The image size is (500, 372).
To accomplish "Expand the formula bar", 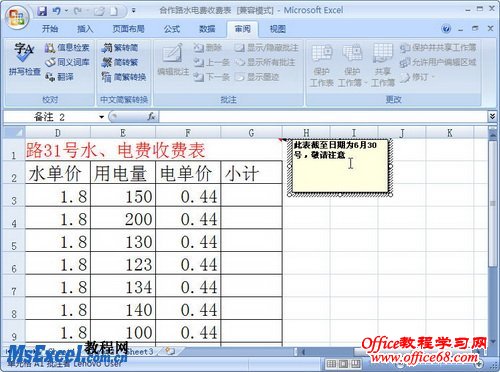I will (492, 116).
